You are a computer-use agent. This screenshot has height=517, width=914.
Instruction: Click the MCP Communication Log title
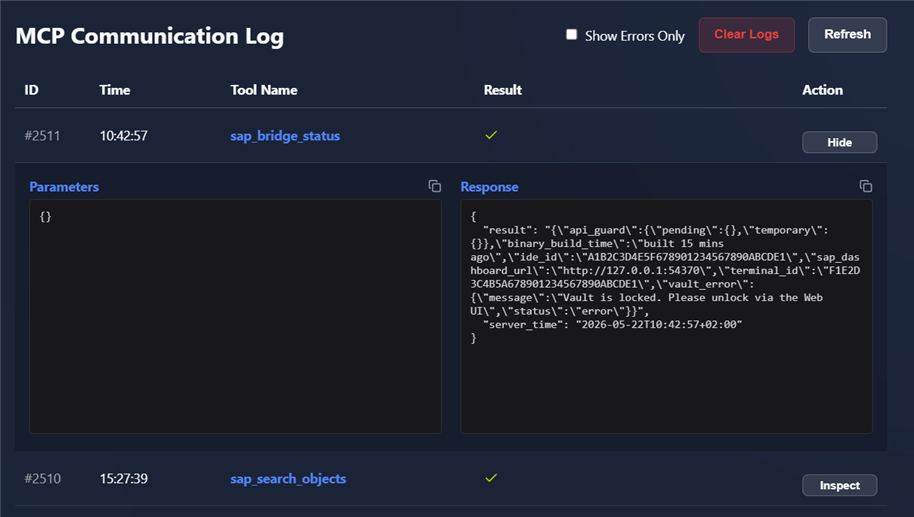click(150, 36)
